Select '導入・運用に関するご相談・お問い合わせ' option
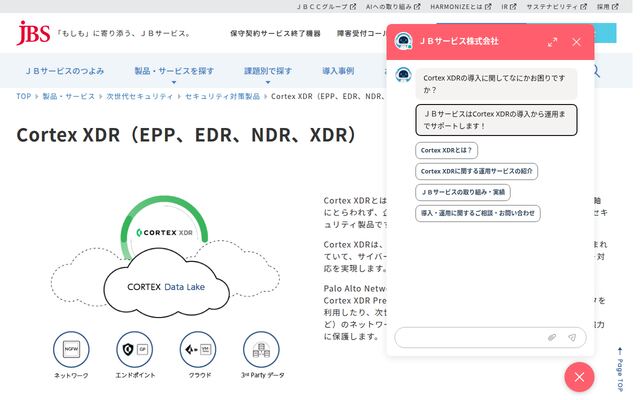640x400 pixels. tap(478, 213)
